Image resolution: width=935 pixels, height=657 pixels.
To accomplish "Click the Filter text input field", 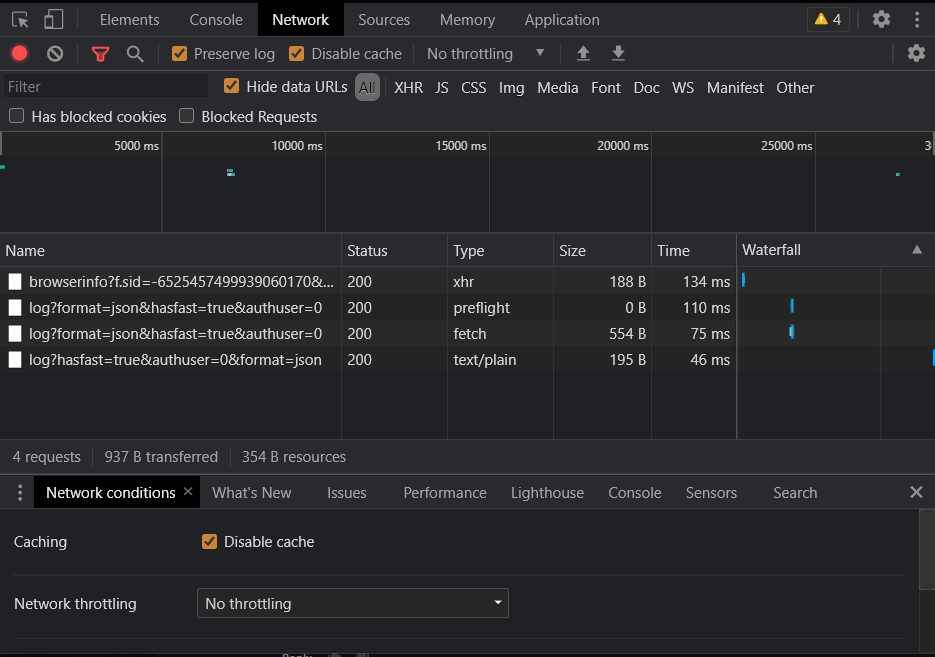I will [x=105, y=87].
